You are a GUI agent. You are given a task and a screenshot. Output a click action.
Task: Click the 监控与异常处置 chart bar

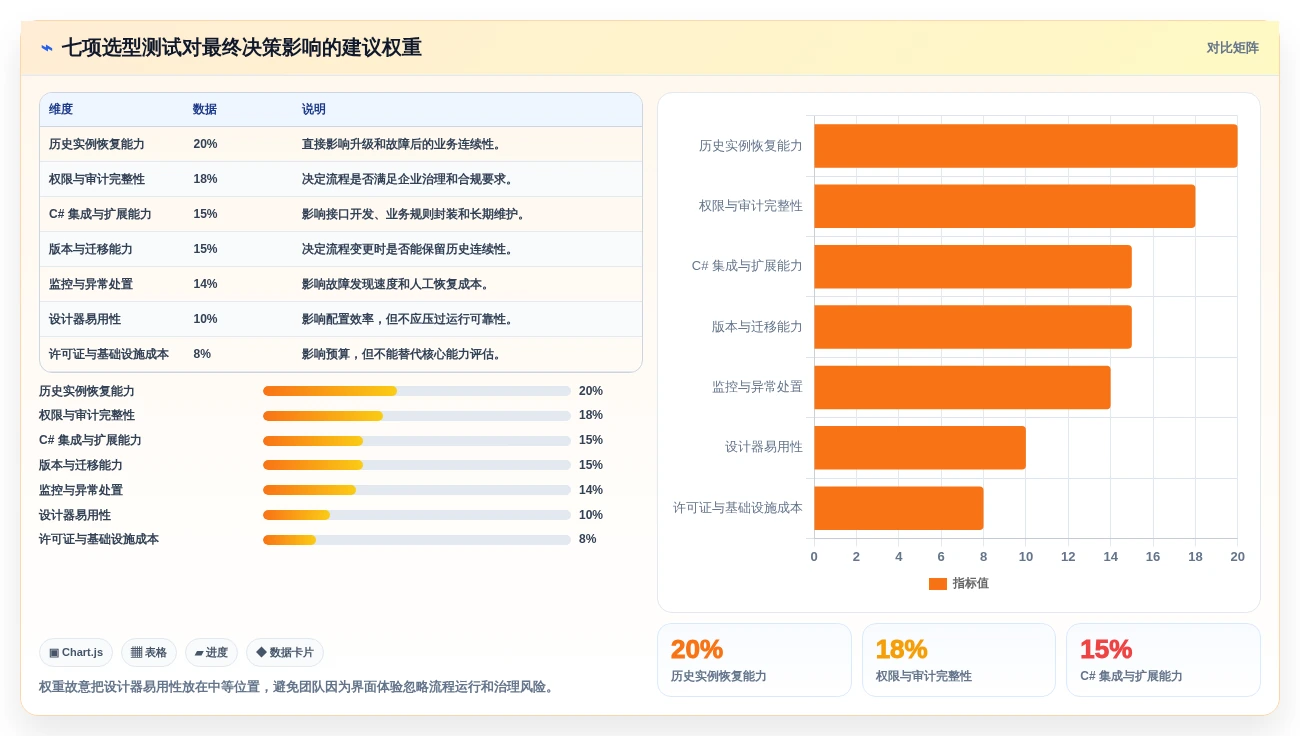[x=962, y=387]
